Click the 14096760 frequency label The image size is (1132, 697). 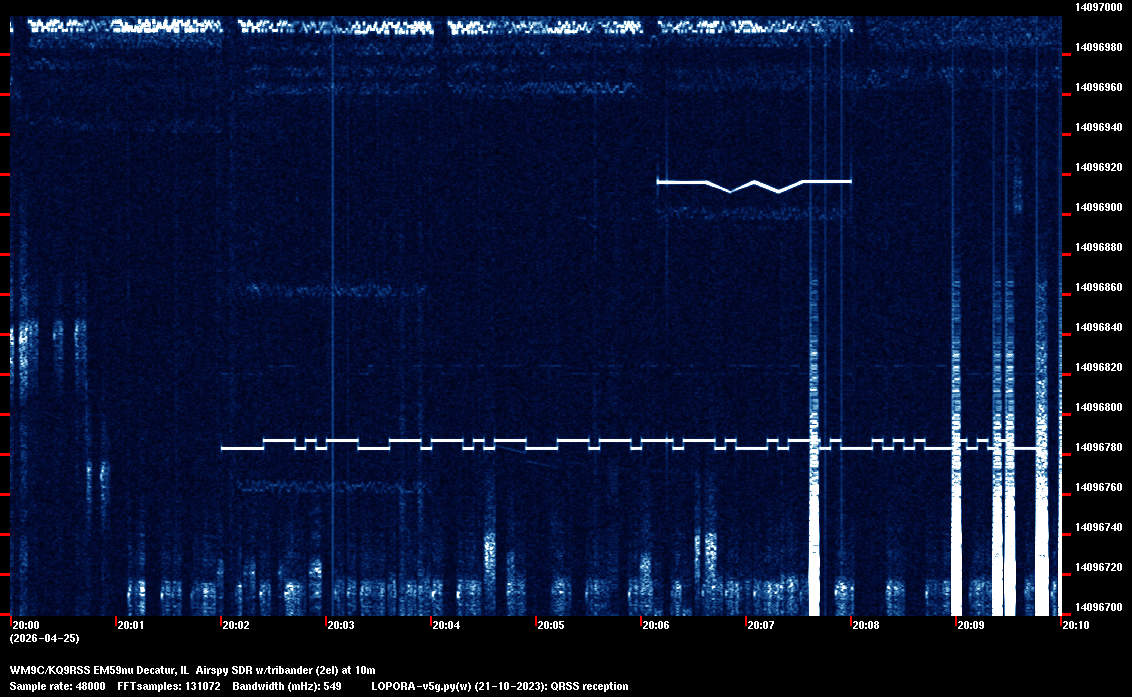pos(1098,487)
